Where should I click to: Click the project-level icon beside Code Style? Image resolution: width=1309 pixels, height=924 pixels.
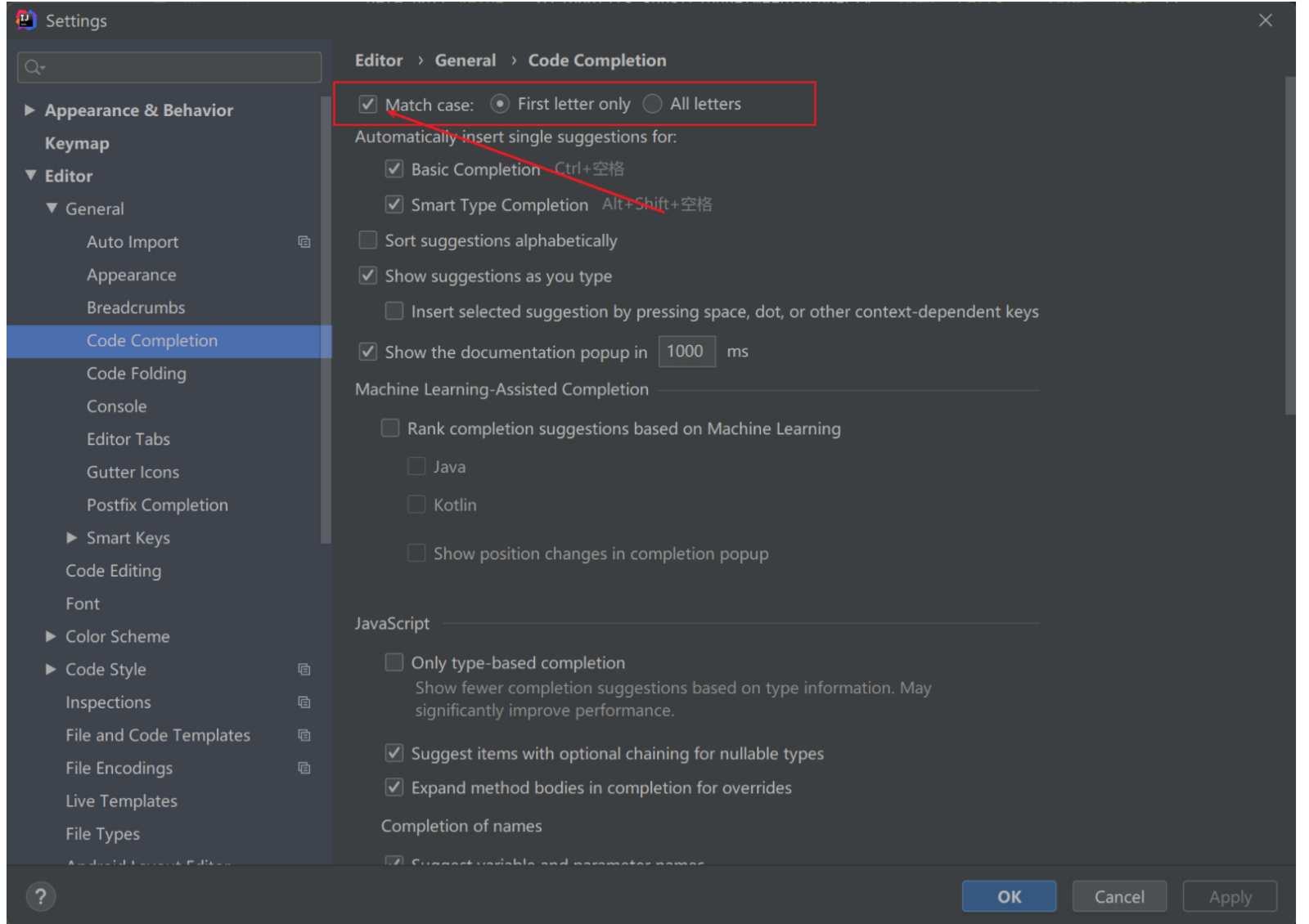click(304, 670)
